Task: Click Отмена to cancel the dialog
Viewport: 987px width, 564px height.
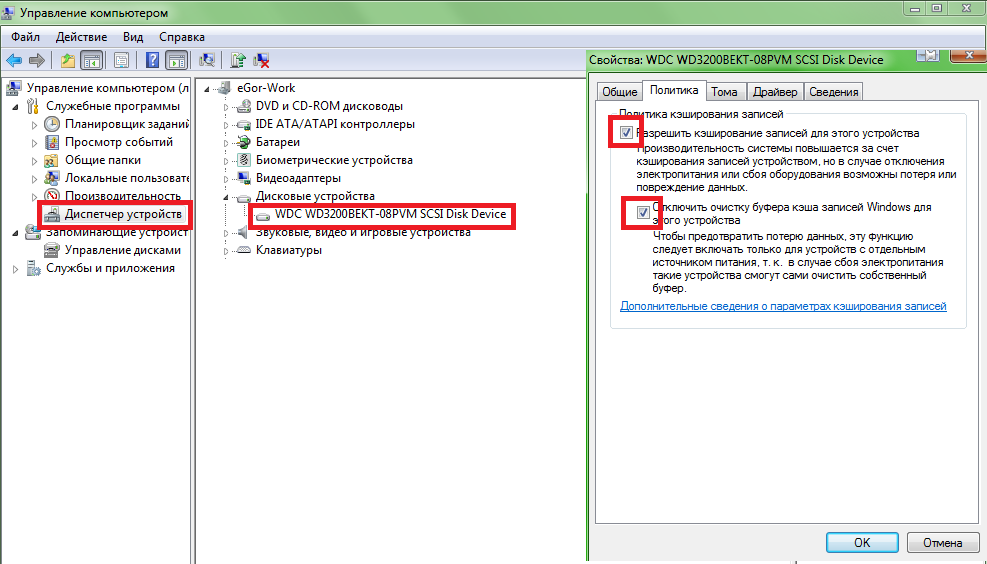Action: coord(943,542)
